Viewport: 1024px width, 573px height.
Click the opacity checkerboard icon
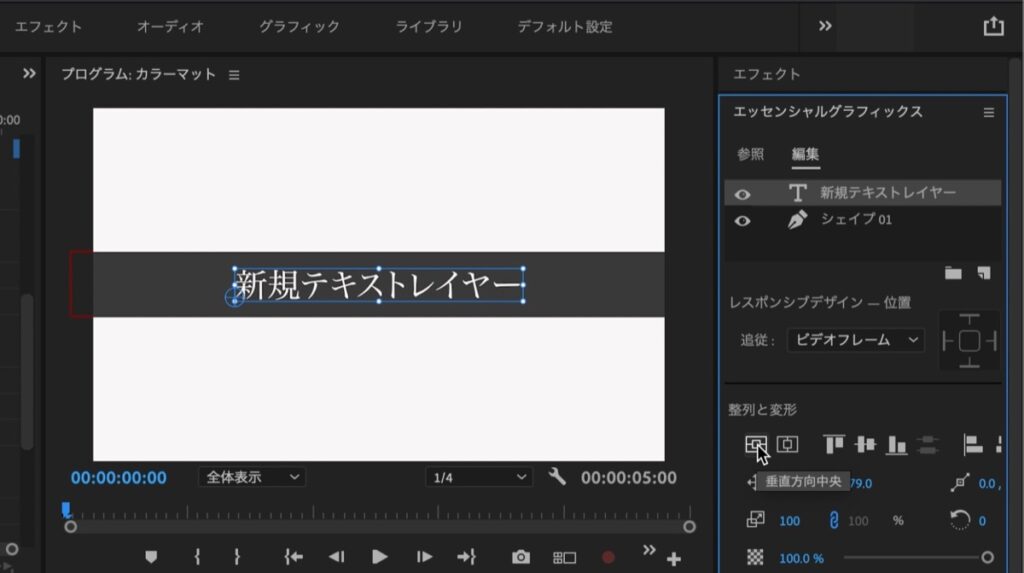coord(755,557)
